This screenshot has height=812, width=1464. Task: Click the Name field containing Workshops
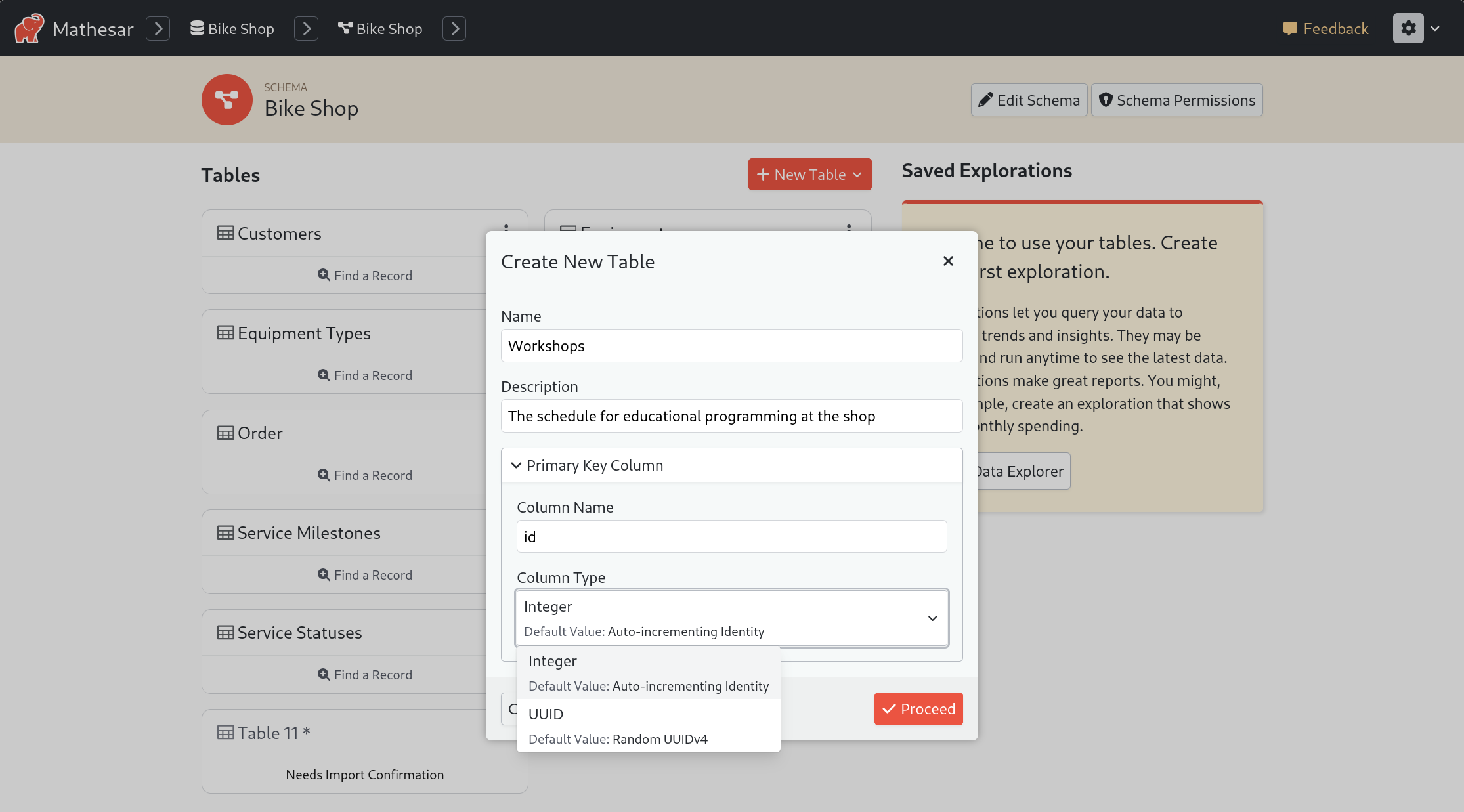[x=731, y=346]
